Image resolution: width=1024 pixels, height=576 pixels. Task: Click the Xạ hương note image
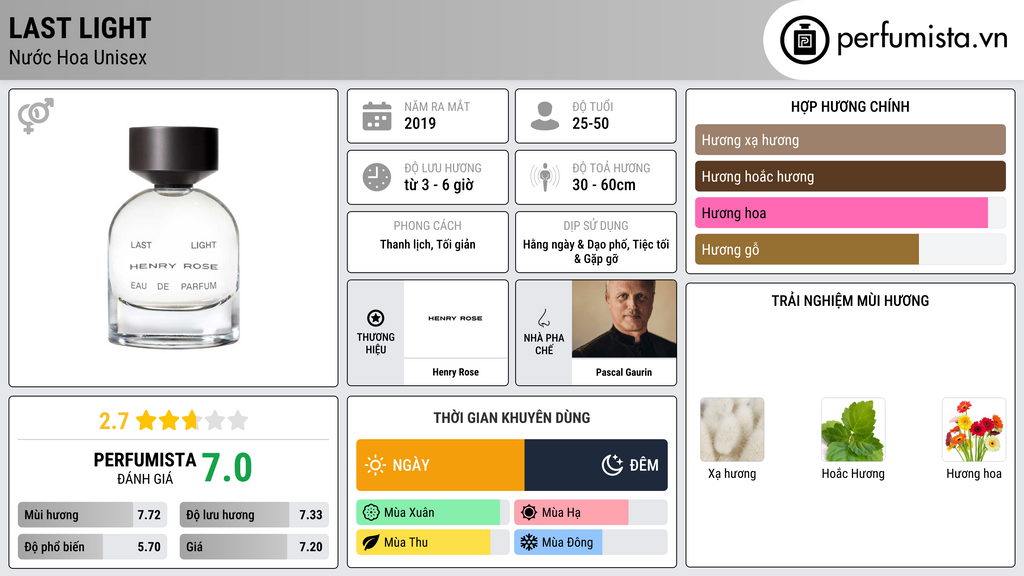tap(732, 430)
